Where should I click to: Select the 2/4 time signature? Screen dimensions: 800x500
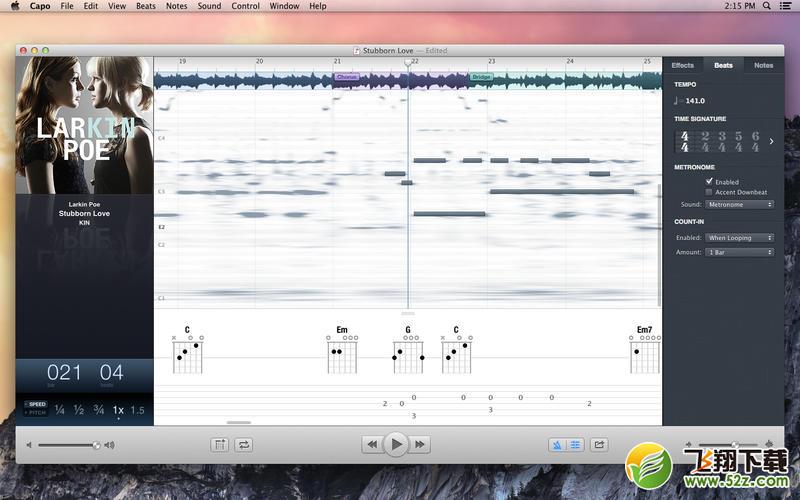pos(705,141)
